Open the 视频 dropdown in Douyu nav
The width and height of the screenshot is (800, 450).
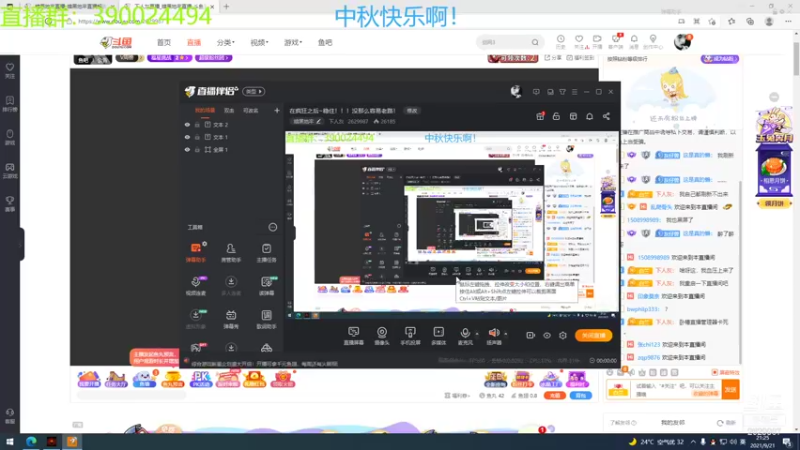(259, 42)
